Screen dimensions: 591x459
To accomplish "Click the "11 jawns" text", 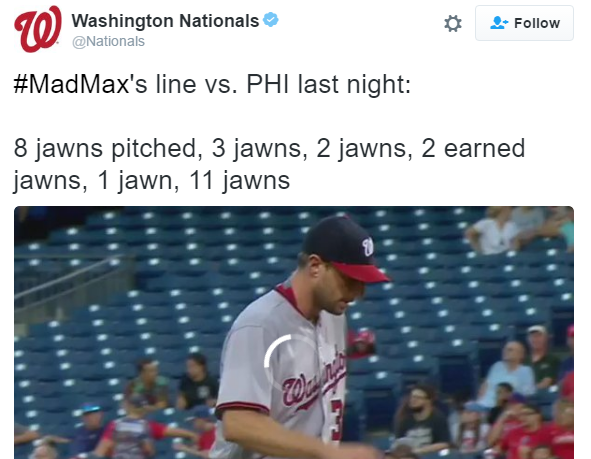I will pos(239,180).
